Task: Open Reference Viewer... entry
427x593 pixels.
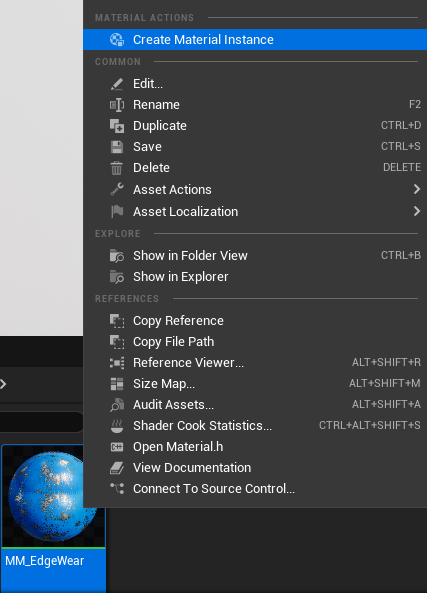Action: click(x=255, y=363)
